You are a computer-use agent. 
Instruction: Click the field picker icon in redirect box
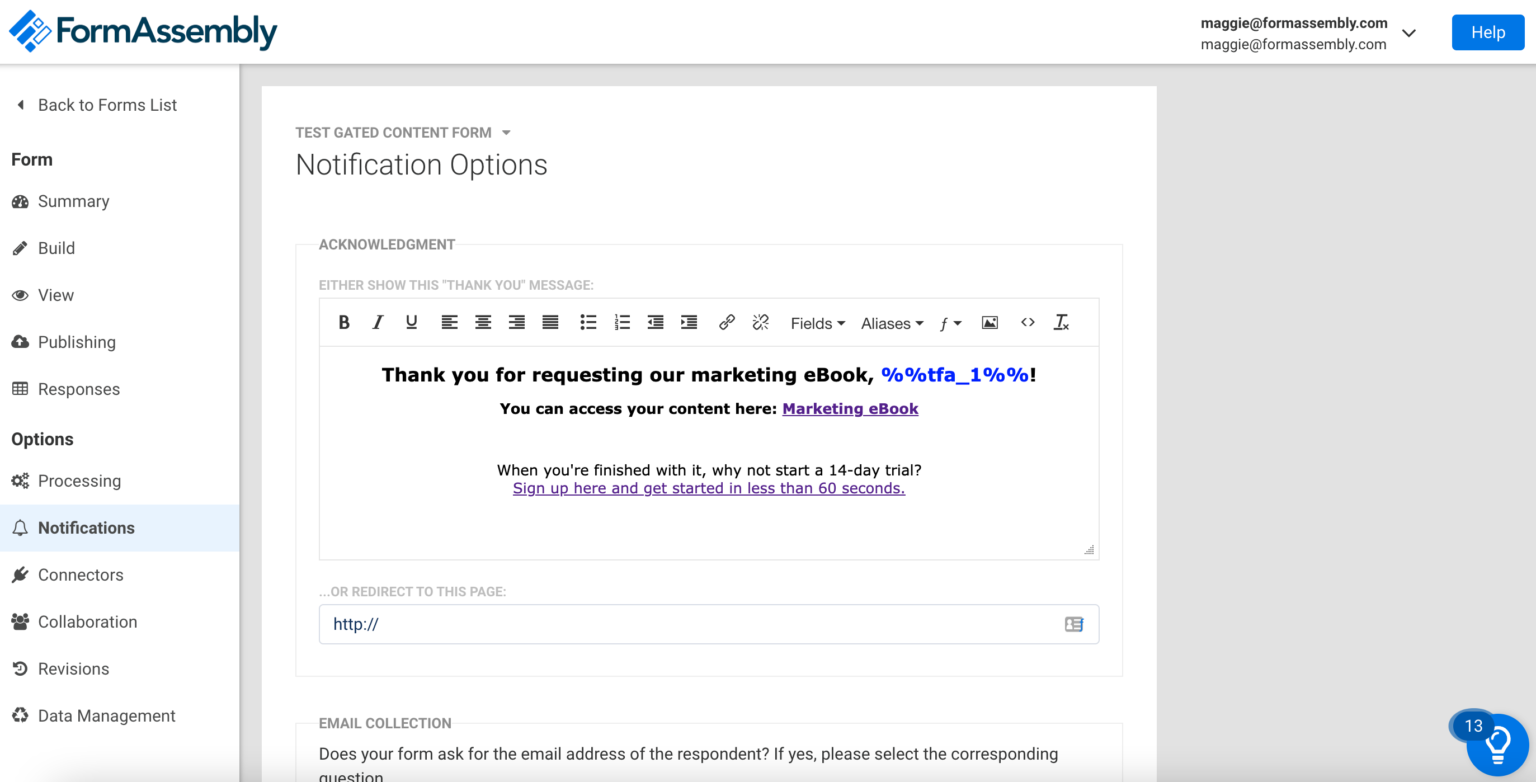(1074, 624)
